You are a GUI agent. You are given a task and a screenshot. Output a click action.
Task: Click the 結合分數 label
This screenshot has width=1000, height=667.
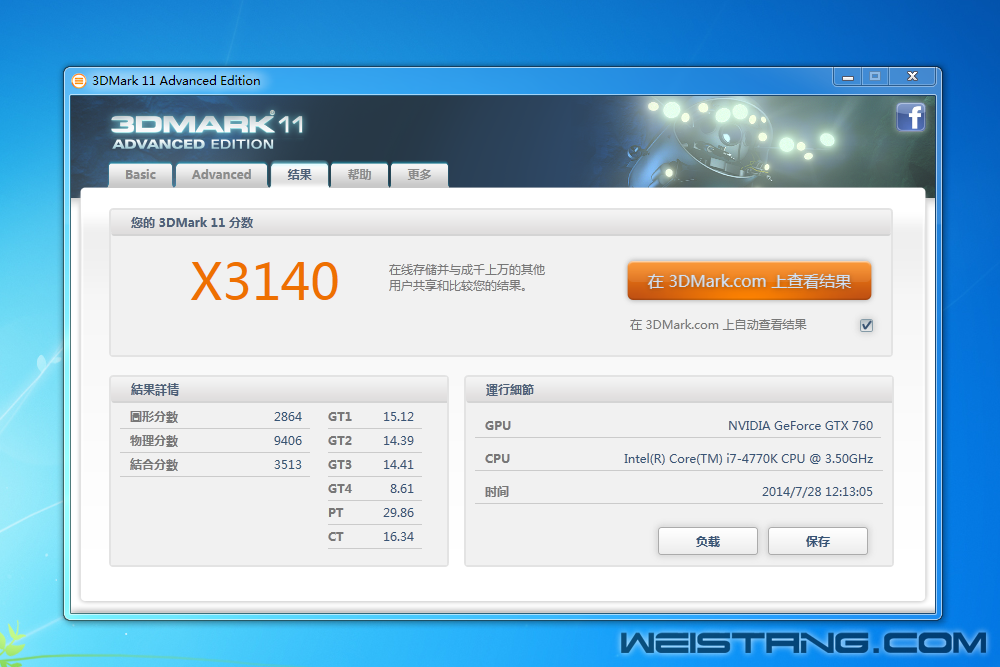point(154,464)
